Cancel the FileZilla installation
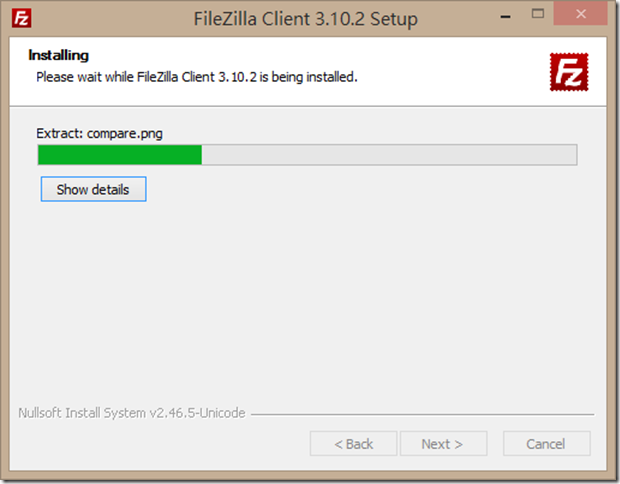This screenshot has height=484, width=620. pyautogui.click(x=546, y=444)
